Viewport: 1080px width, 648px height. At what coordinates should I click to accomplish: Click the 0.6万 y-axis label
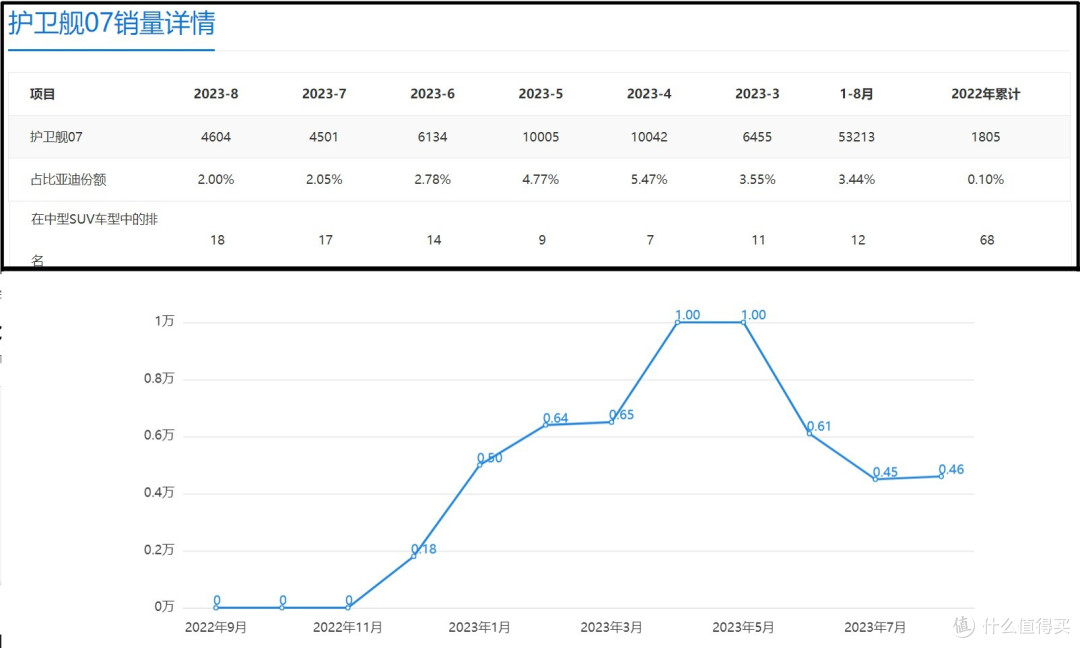coord(158,435)
